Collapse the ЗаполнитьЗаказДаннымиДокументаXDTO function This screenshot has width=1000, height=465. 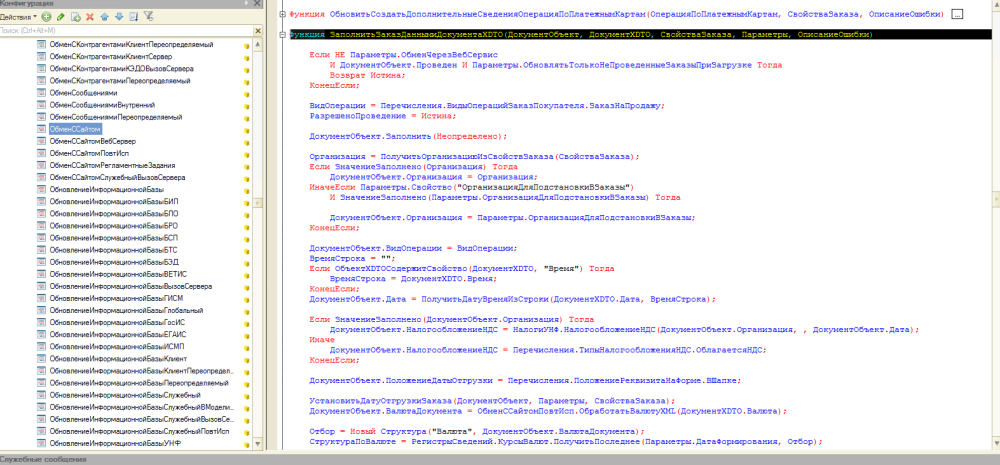click(x=280, y=35)
